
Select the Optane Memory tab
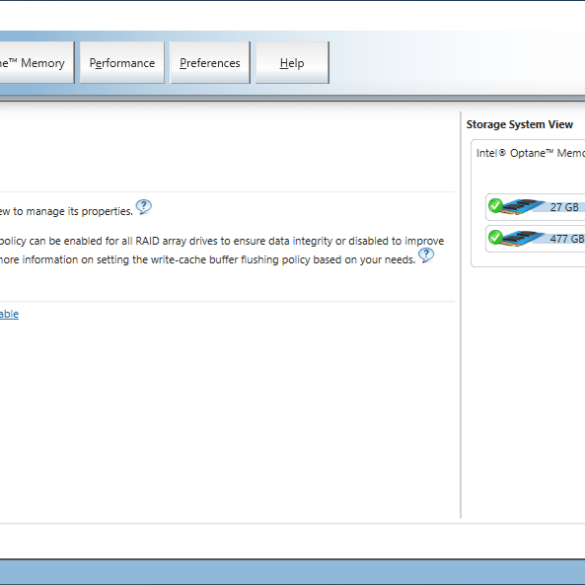(x=37, y=63)
